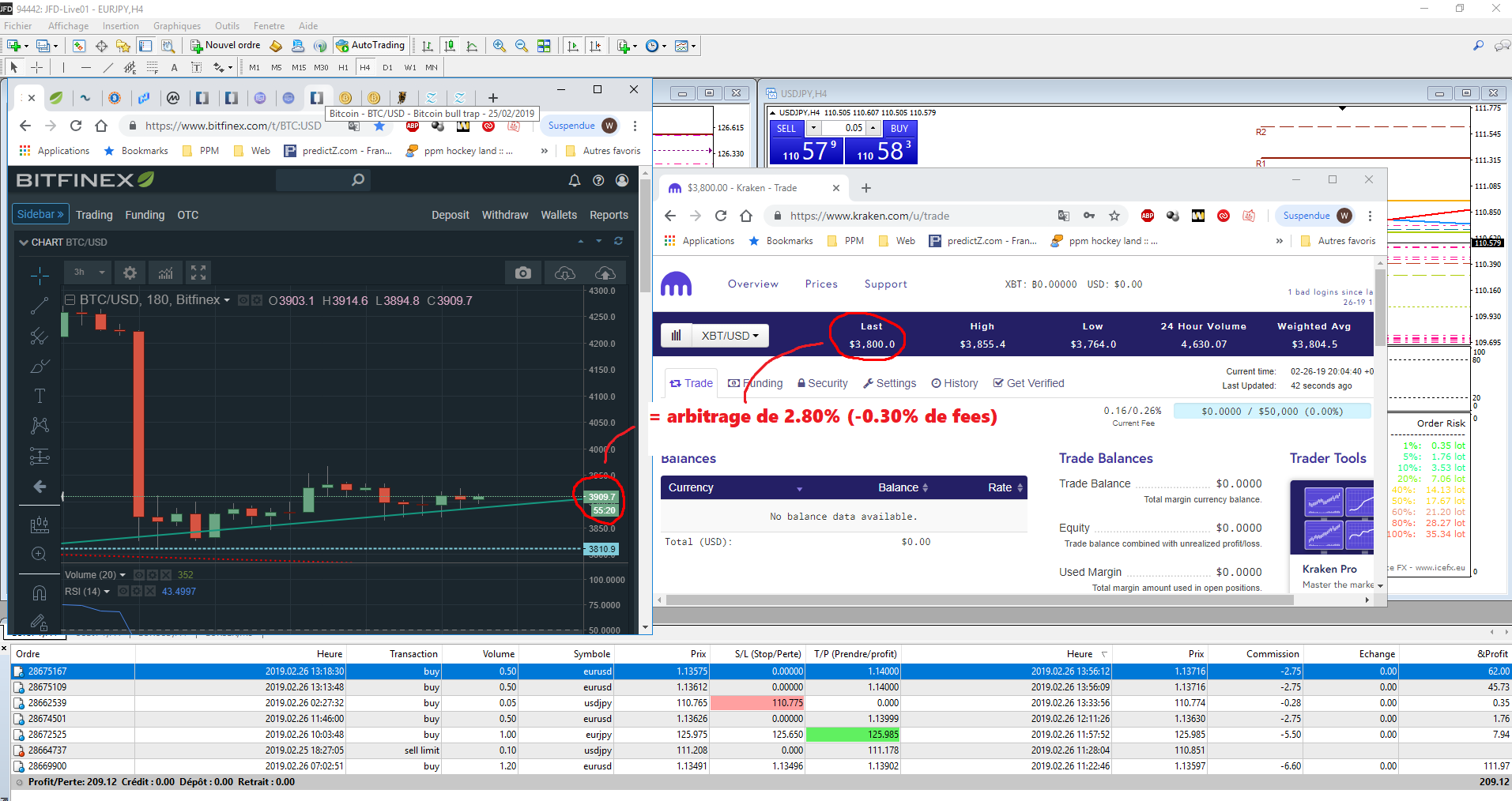Click the Kraken chart bars icon button
This screenshot has height=801, width=1512.
tap(676, 336)
